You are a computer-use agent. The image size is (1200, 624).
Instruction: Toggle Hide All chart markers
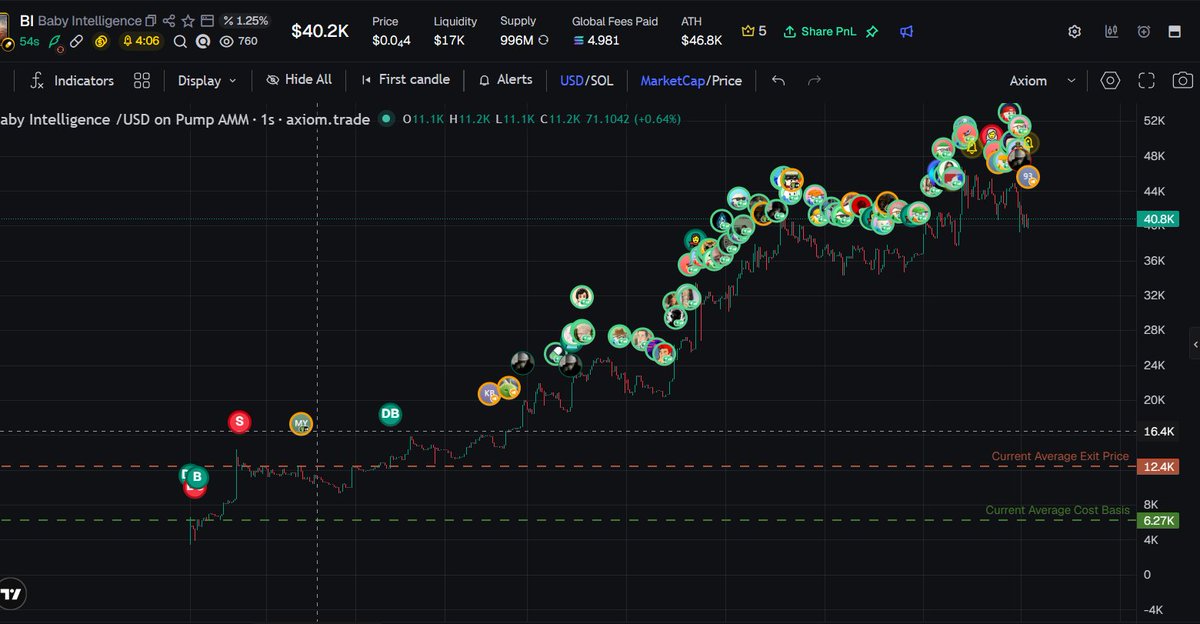pos(299,80)
